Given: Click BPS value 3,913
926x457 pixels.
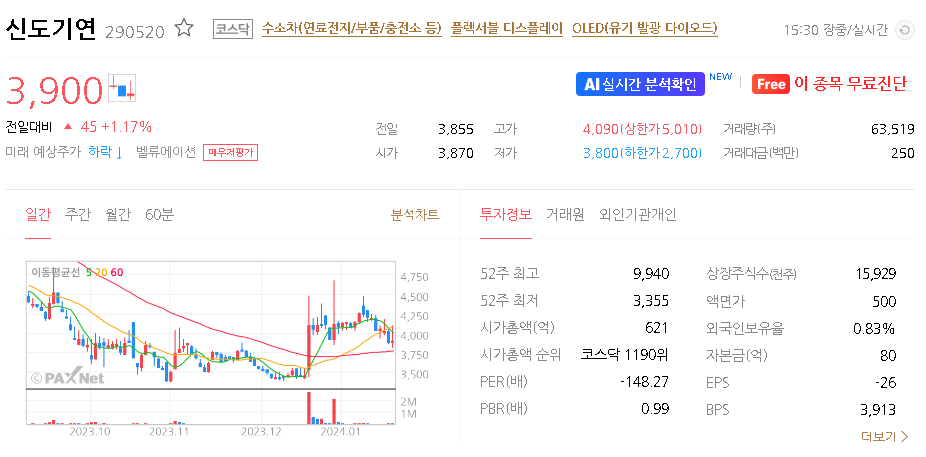Looking at the screenshot, I should click(x=878, y=410).
